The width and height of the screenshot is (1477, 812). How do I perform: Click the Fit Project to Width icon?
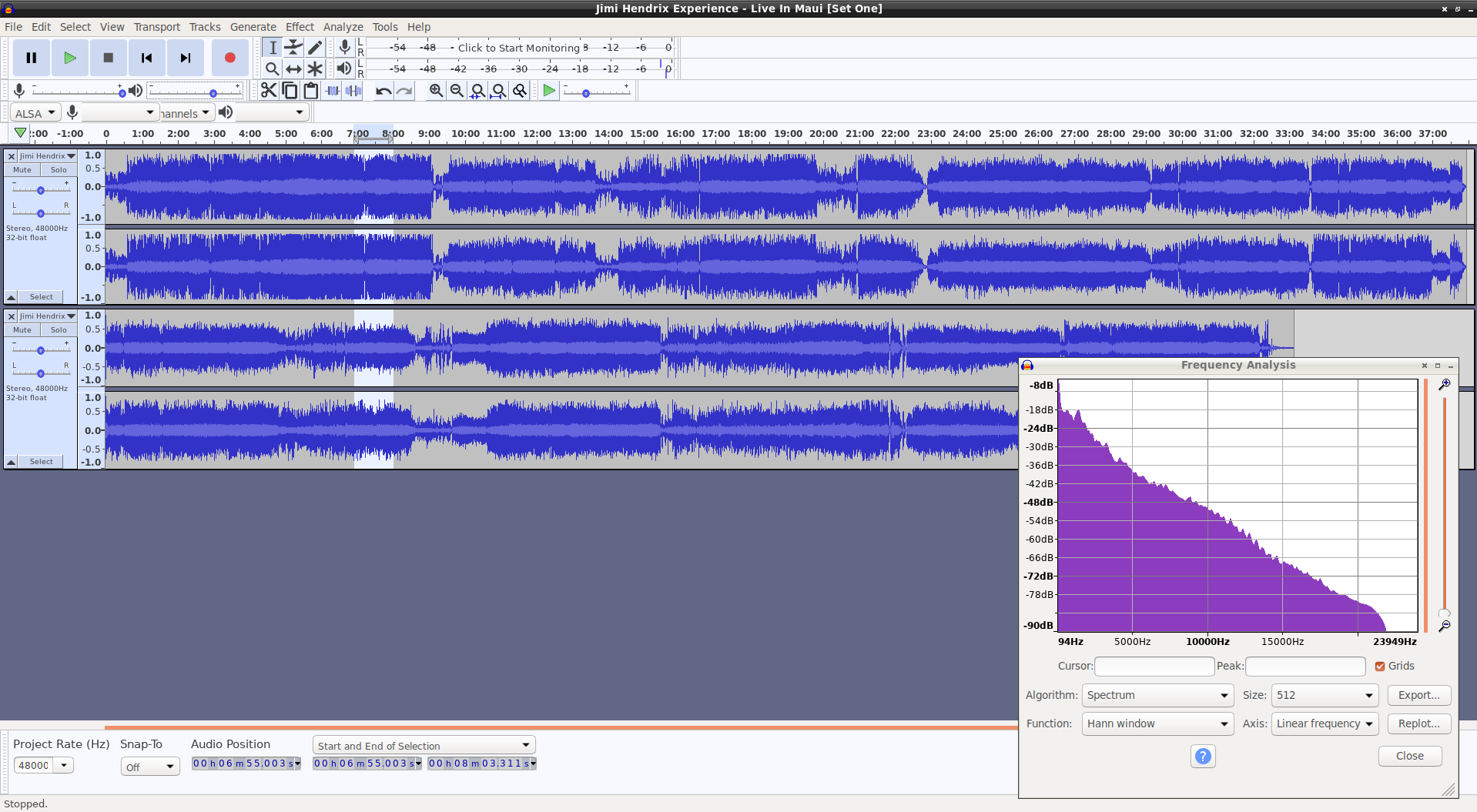499,91
